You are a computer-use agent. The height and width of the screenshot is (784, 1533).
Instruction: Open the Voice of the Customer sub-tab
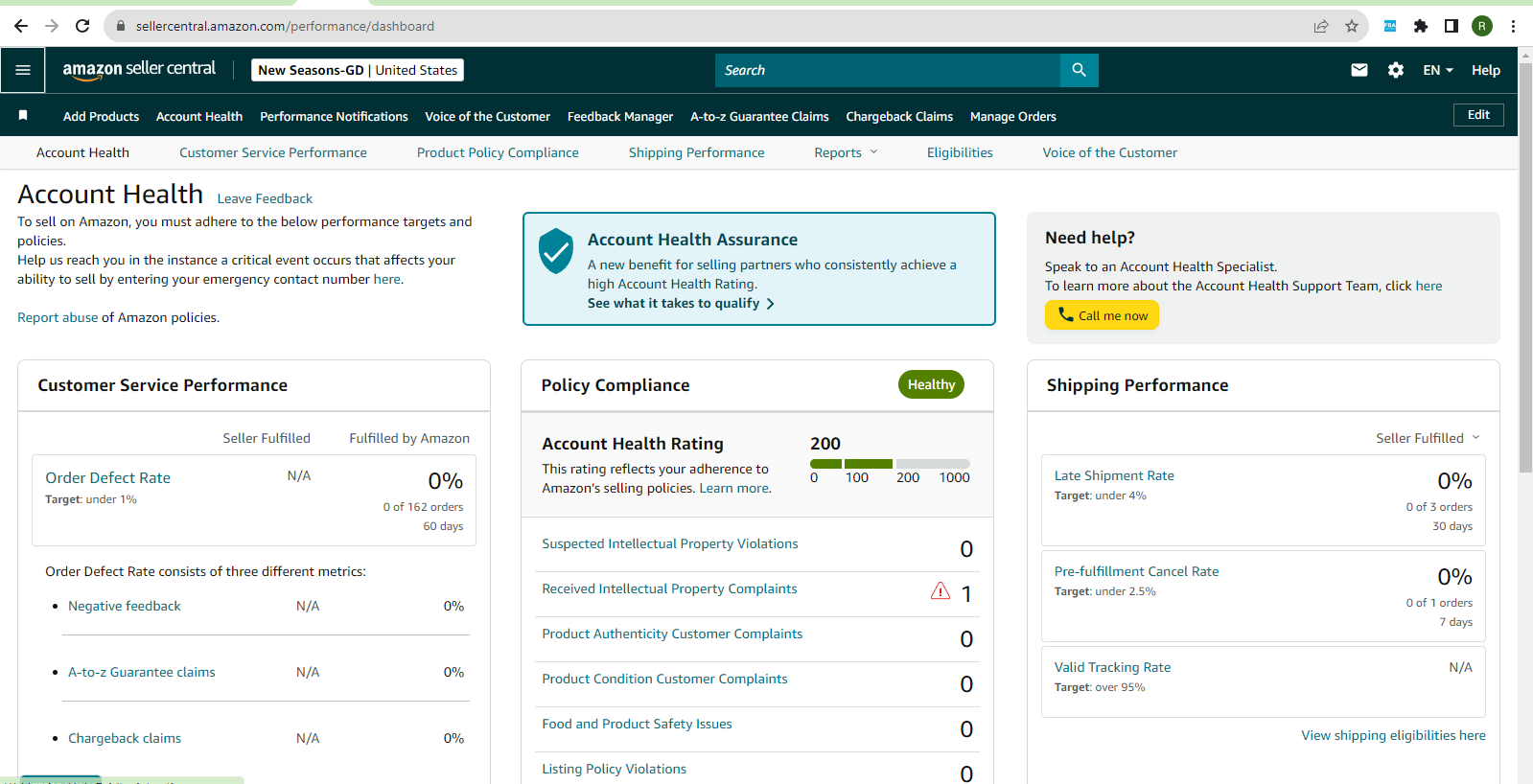pos(1110,152)
